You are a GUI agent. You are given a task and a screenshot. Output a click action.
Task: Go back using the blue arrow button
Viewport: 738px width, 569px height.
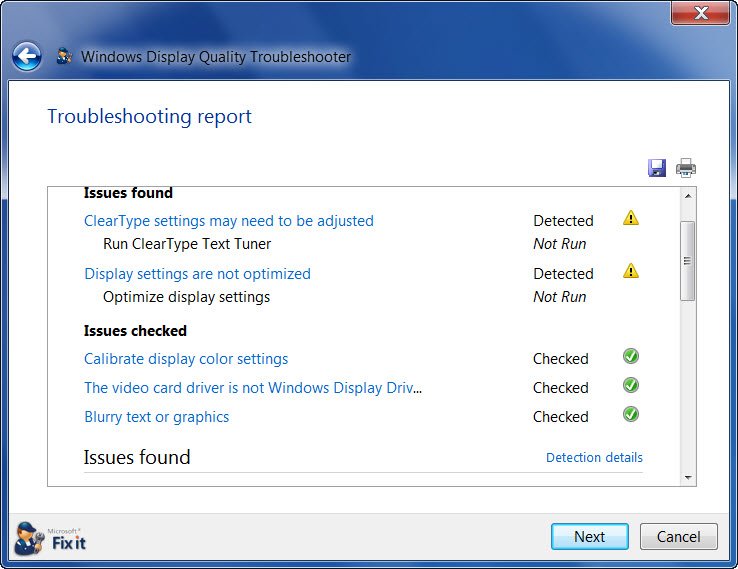point(26,56)
